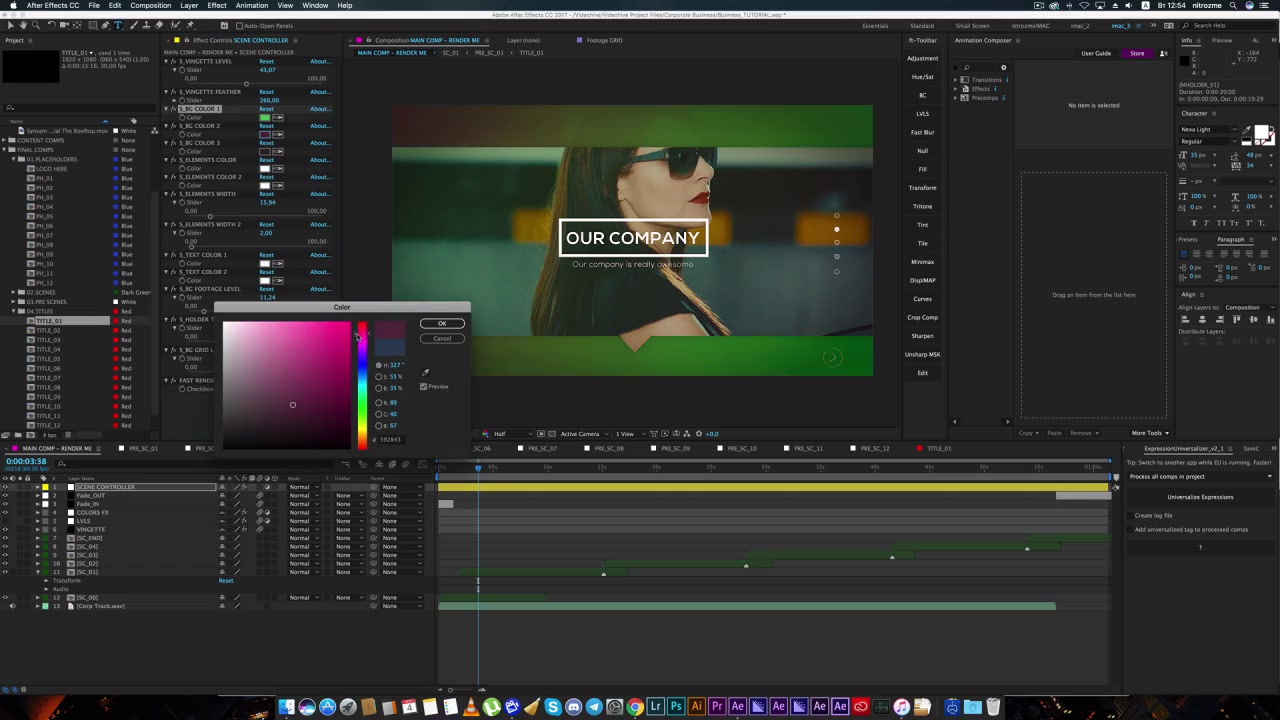This screenshot has height=720, width=1280.
Task: Select the Pen tool
Action: 106,25
